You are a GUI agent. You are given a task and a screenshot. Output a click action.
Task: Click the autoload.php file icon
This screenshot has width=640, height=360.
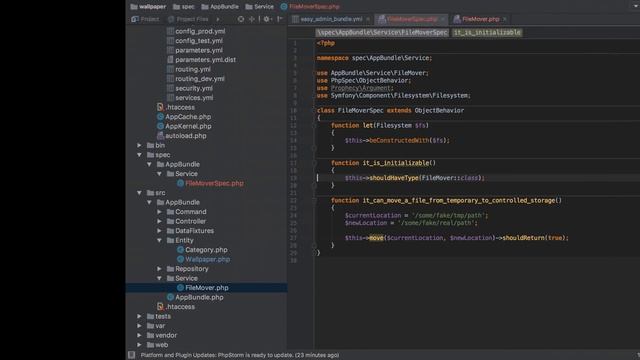coord(160,136)
